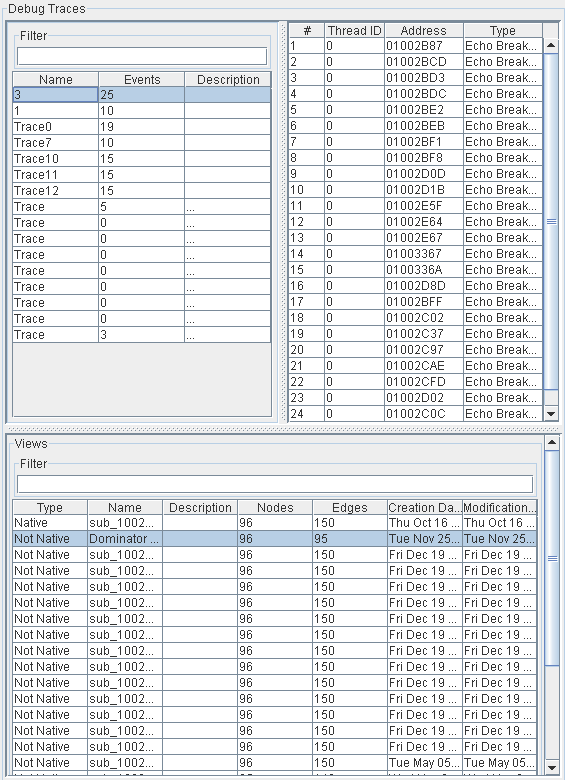This screenshot has width=565, height=780.
Task: Select the Native sub_1002 view row
Action: point(275,523)
